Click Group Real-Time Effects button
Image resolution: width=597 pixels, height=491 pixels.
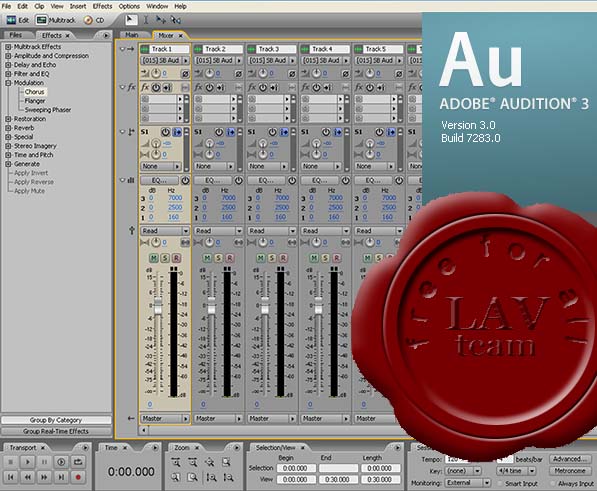click(x=56, y=432)
